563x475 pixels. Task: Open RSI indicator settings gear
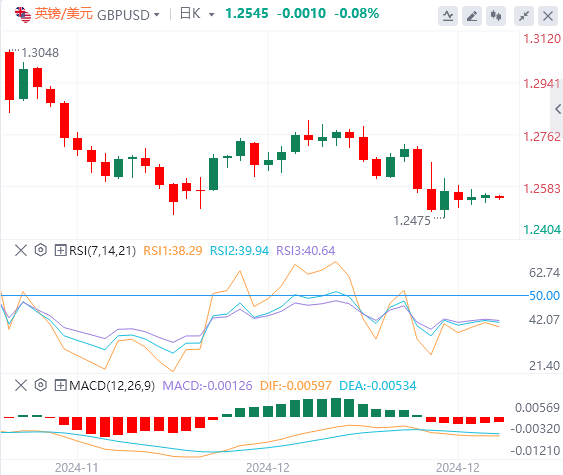pyautogui.click(x=41, y=250)
